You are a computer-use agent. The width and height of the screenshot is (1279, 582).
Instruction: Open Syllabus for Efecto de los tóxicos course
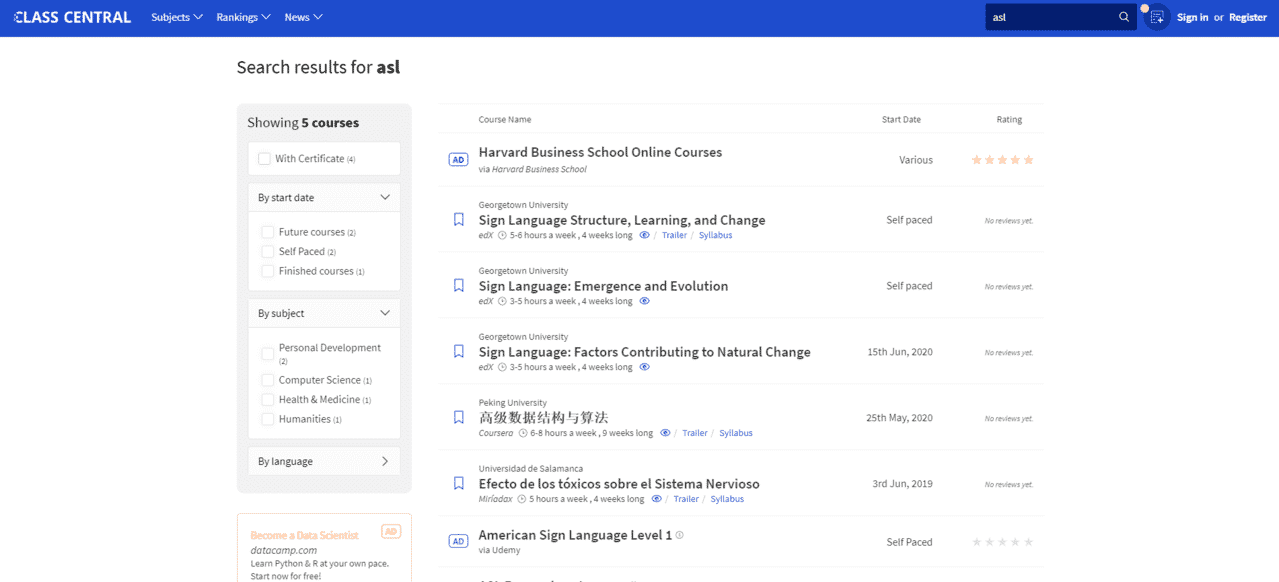(x=727, y=499)
